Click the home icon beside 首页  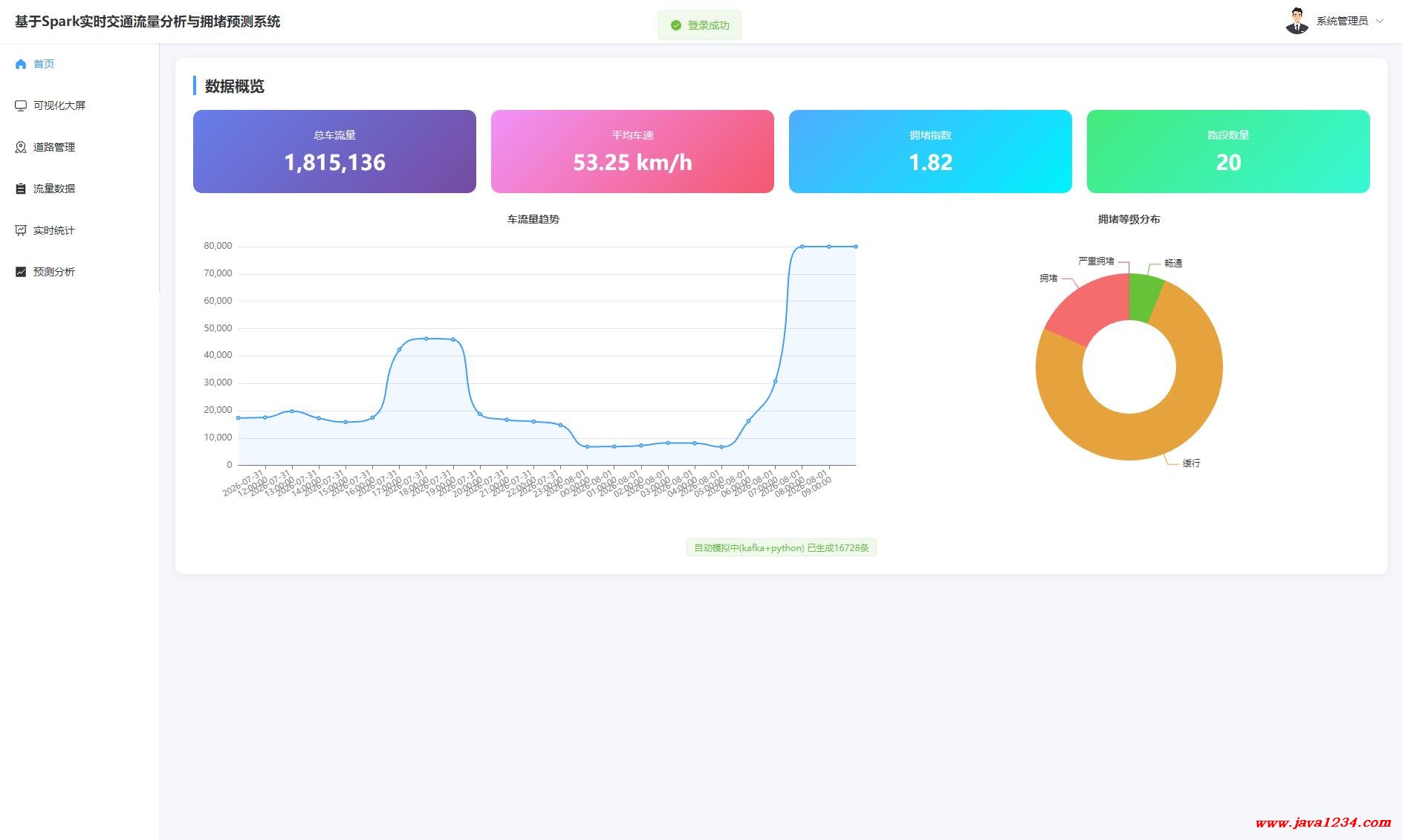21,64
